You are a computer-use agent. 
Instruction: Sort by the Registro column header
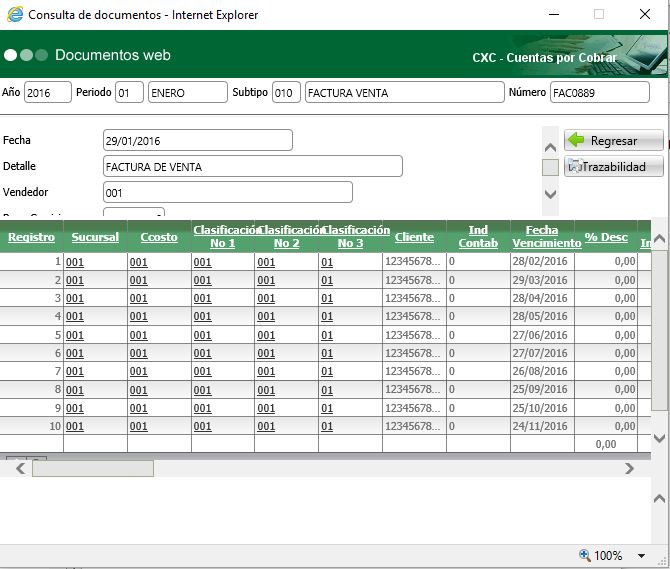(31, 237)
